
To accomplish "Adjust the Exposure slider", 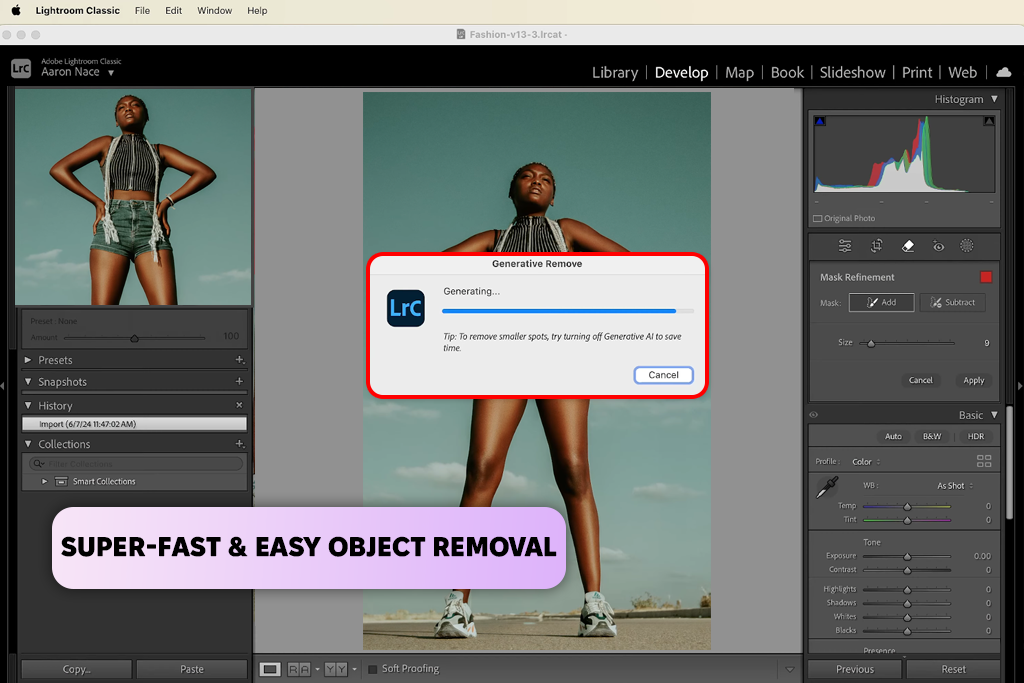I will click(907, 556).
